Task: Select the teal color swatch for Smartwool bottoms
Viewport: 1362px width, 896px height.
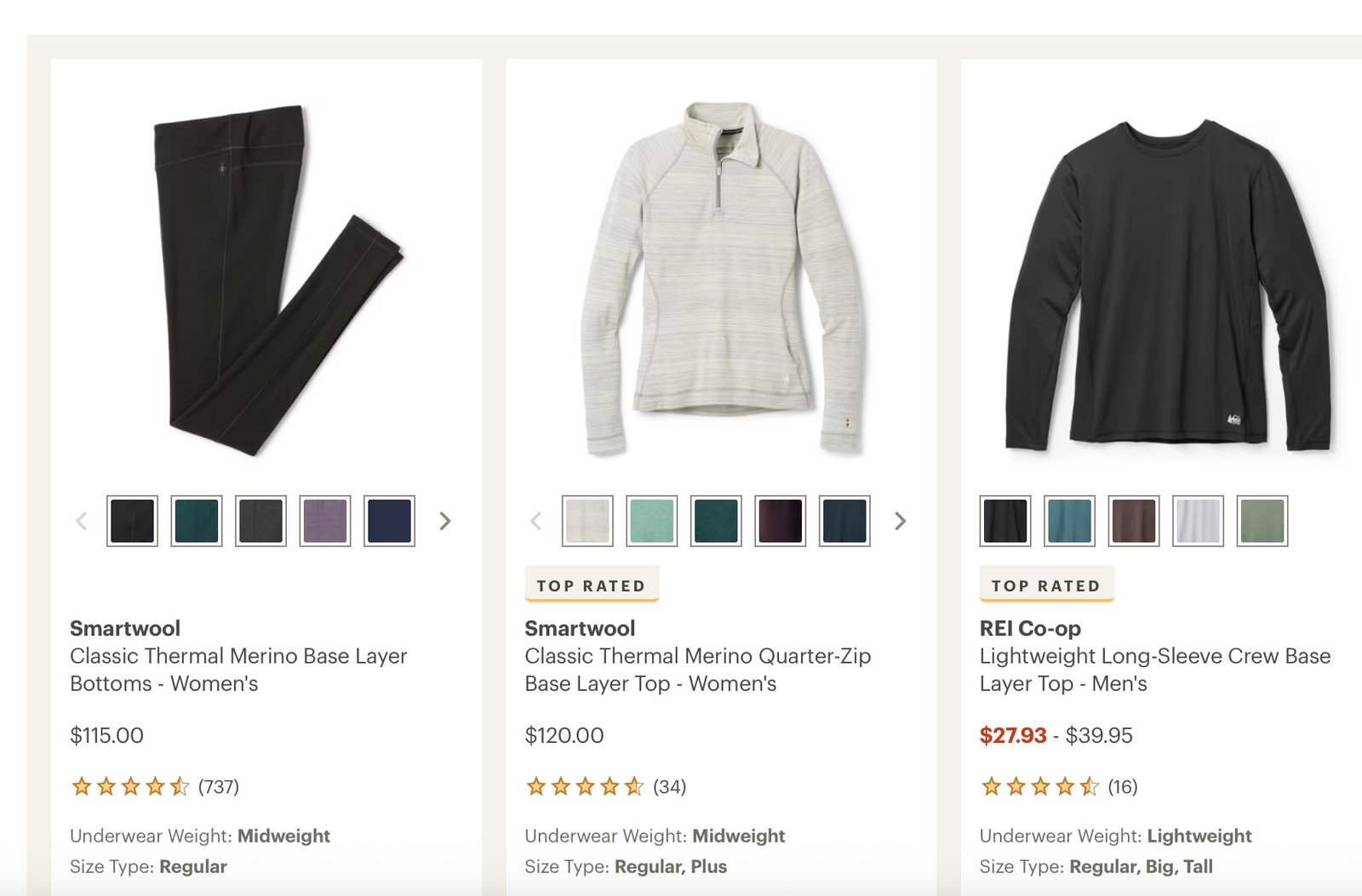Action: (195, 522)
